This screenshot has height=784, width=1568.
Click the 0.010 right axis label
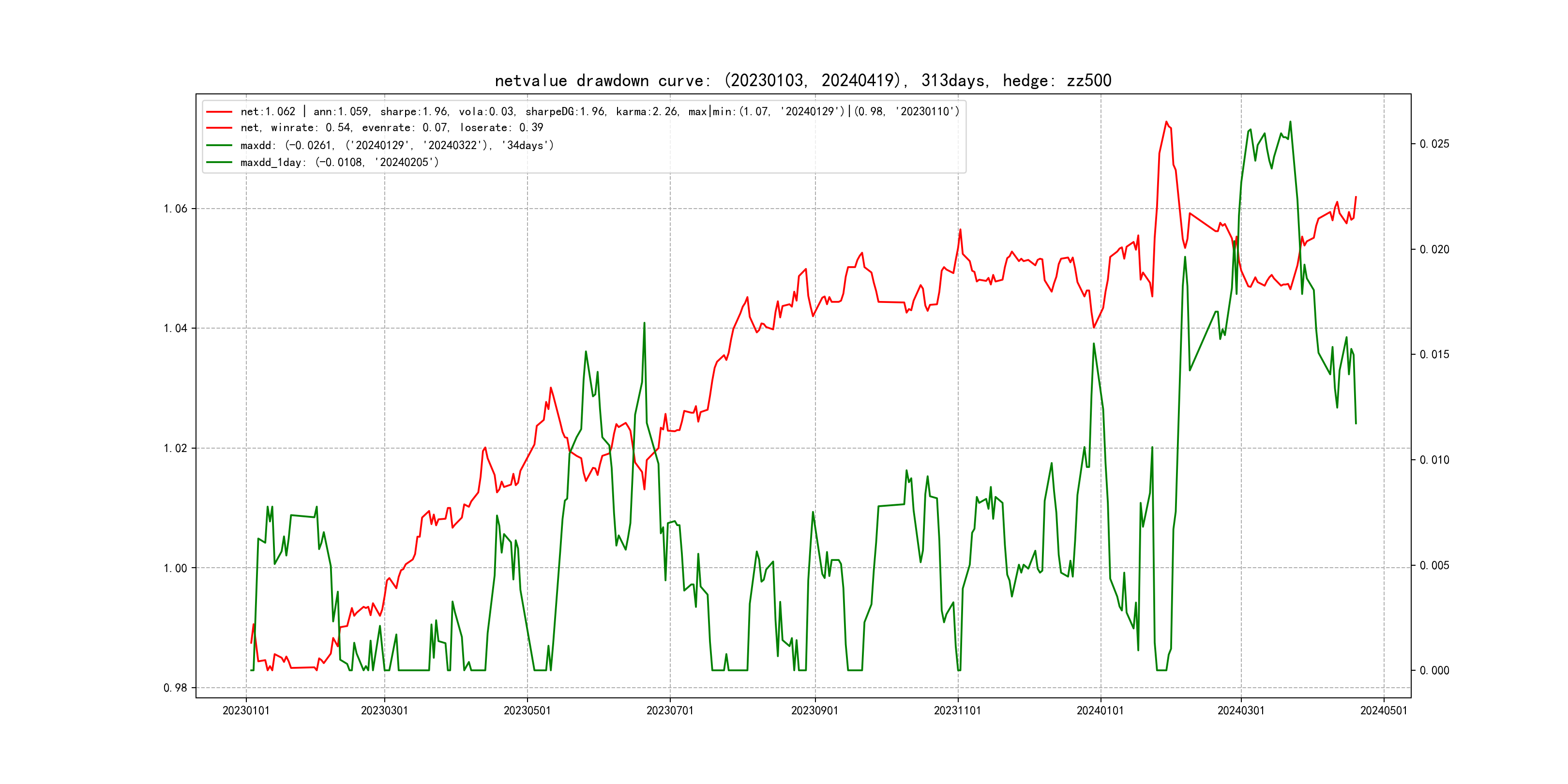click(1434, 460)
